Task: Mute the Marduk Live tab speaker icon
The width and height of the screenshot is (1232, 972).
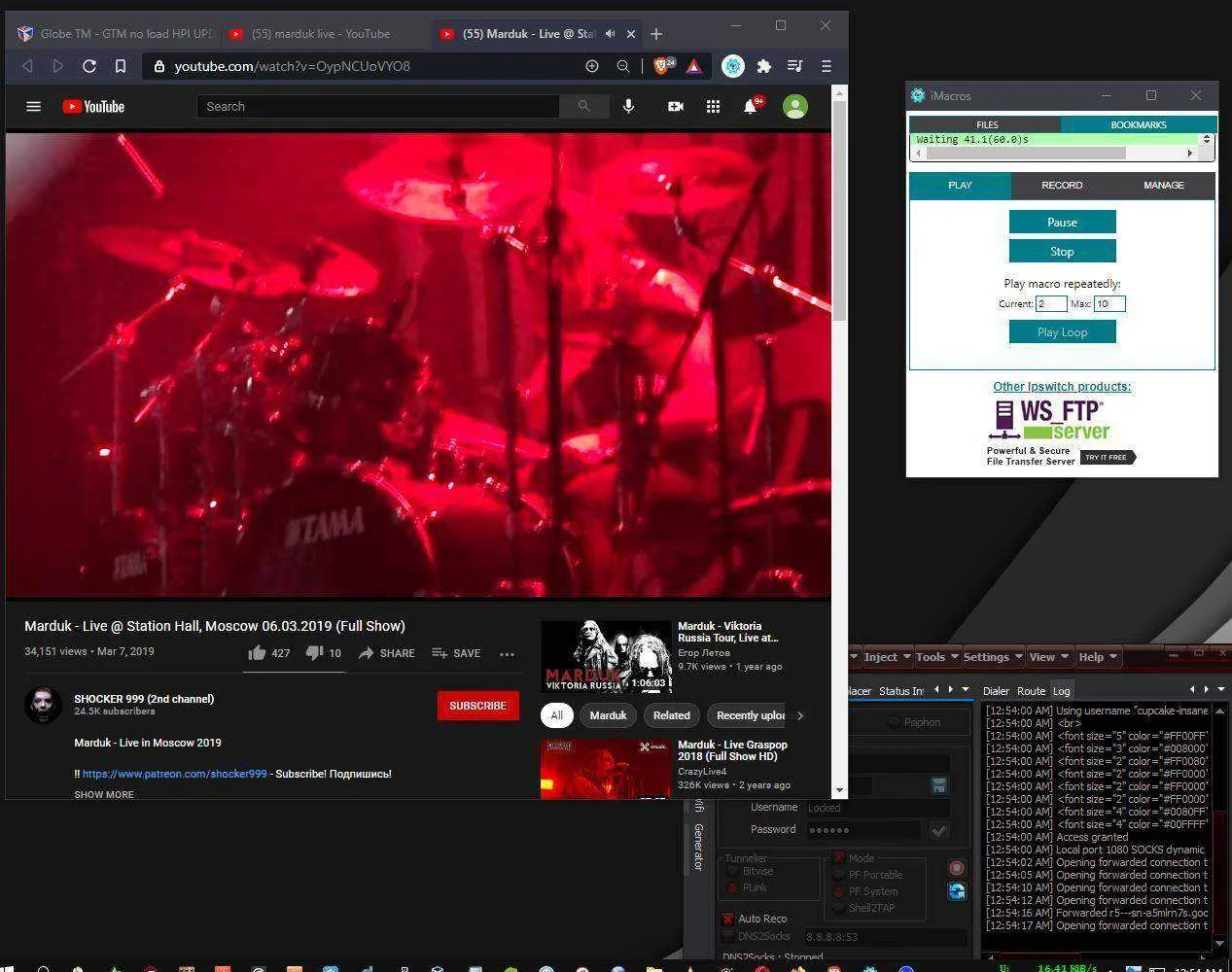Action: [611, 34]
